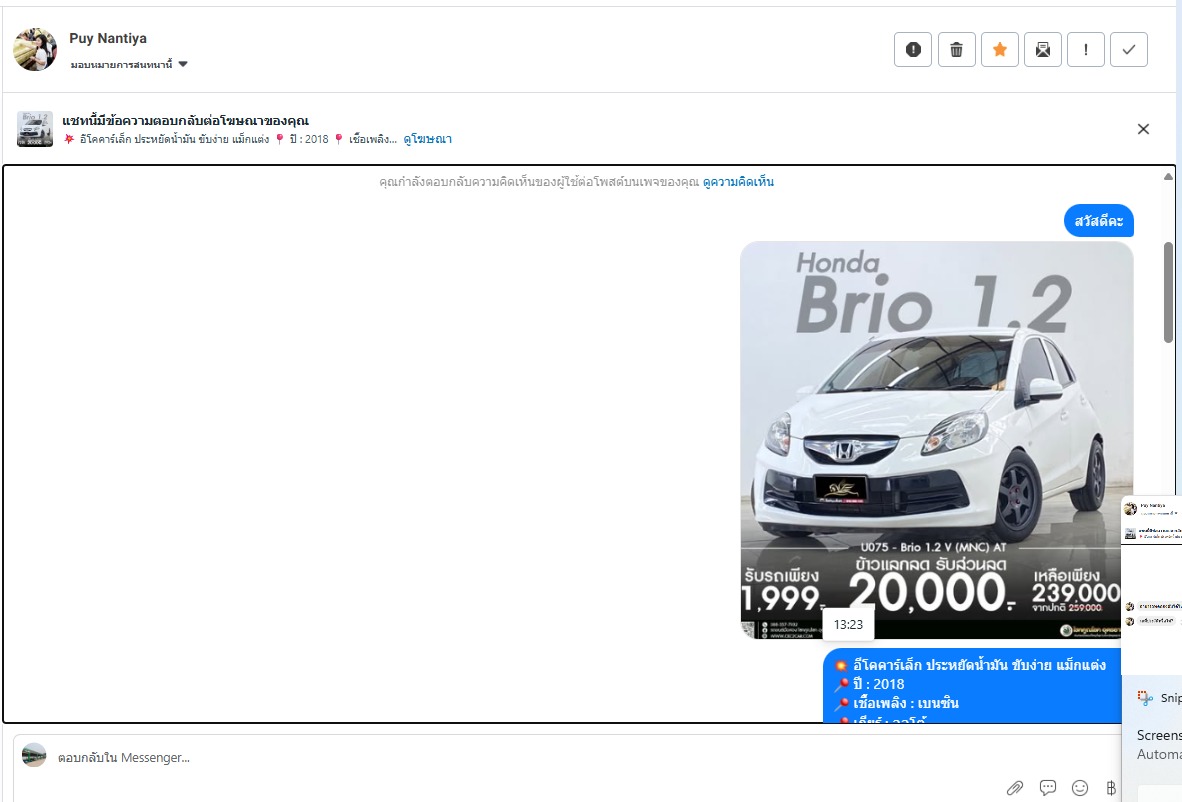Open the emoji picker smiley icon
The width and height of the screenshot is (1182, 802).
[1080, 788]
